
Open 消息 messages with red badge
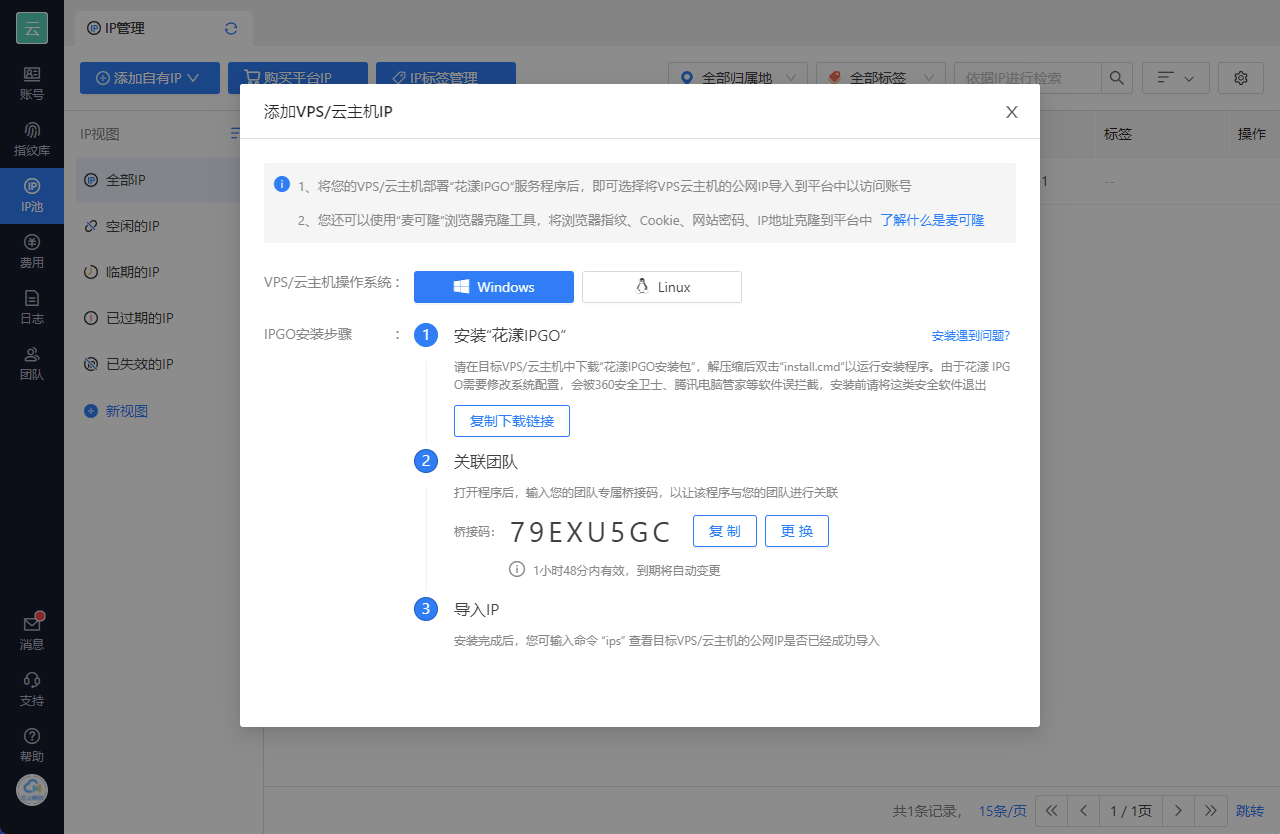(32, 633)
